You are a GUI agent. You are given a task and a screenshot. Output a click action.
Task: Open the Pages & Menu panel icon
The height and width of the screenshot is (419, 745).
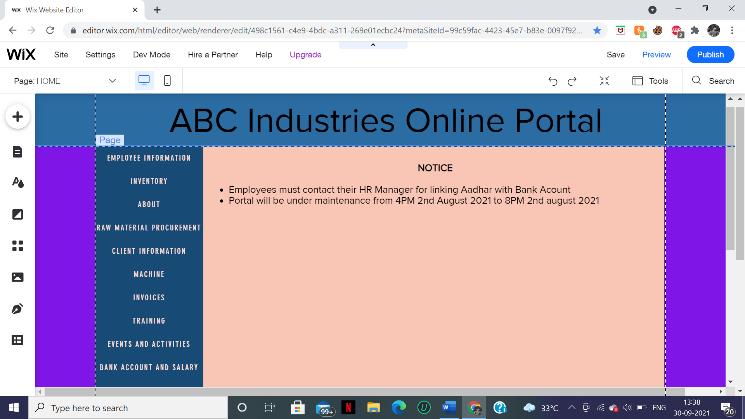tap(18, 152)
